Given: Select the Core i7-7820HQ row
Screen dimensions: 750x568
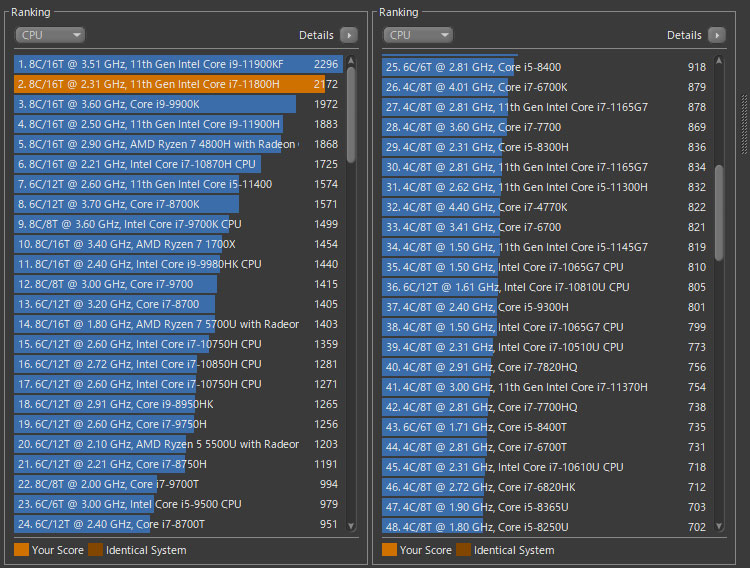Looking at the screenshot, I should (546, 368).
